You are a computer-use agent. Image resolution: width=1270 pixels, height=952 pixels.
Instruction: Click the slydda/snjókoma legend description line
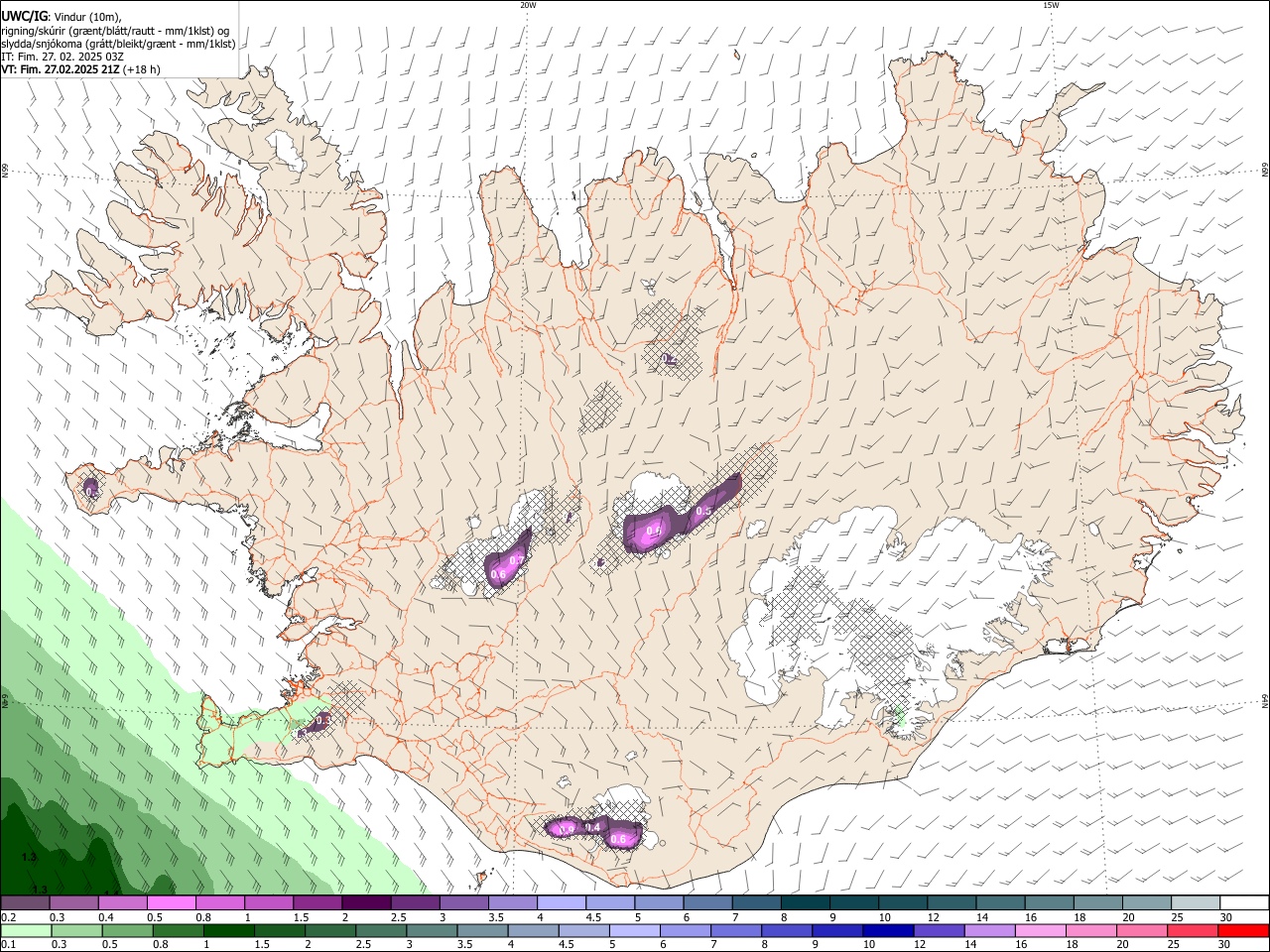point(117,44)
